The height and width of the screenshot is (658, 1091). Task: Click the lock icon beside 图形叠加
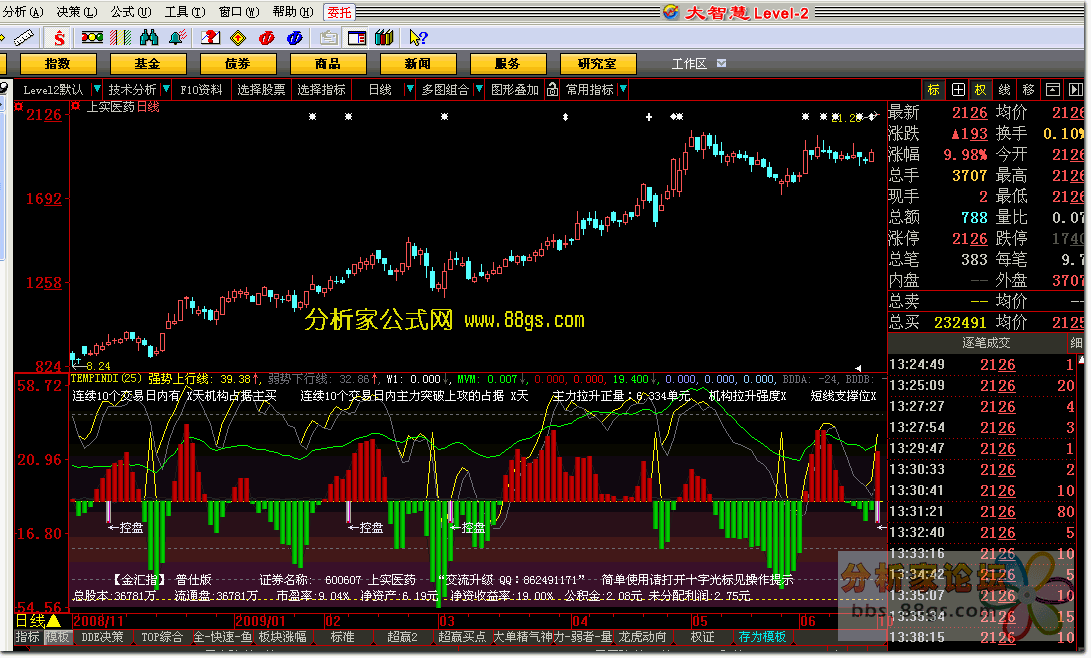coord(552,90)
